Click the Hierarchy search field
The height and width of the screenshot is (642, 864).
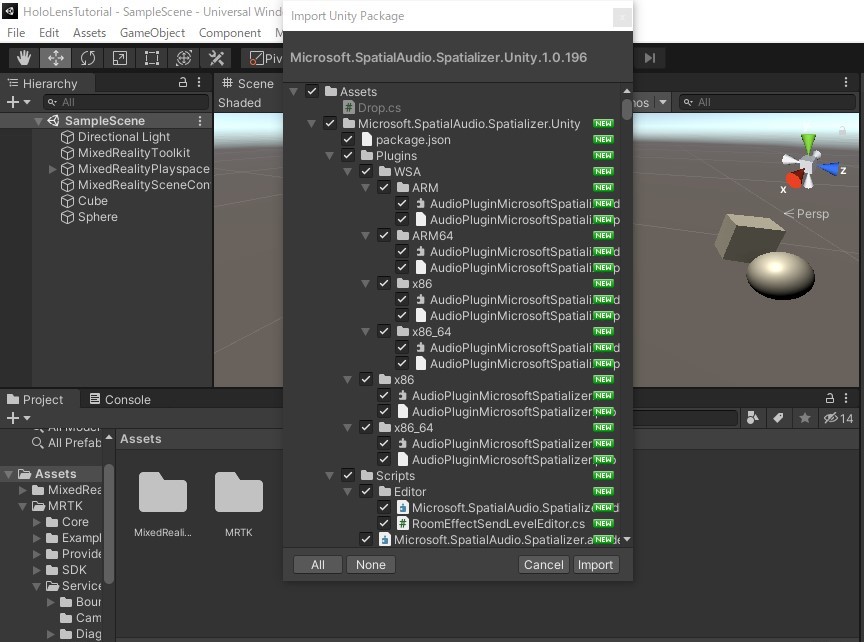[126, 102]
